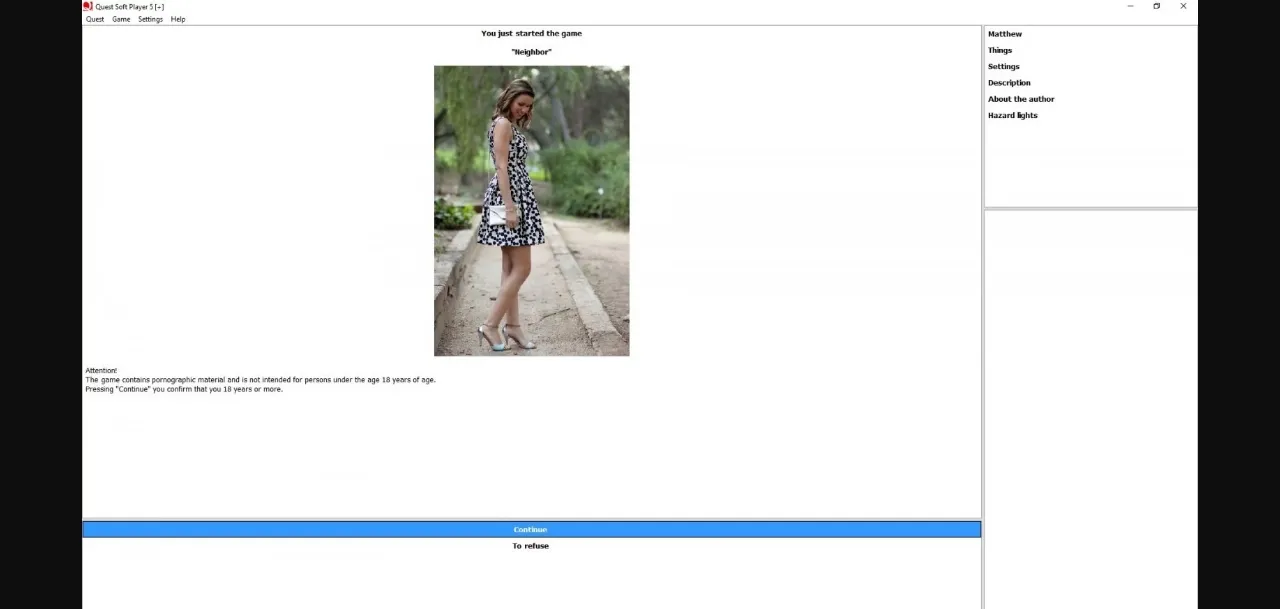
Task: Open the Quest menu
Action: tap(95, 19)
